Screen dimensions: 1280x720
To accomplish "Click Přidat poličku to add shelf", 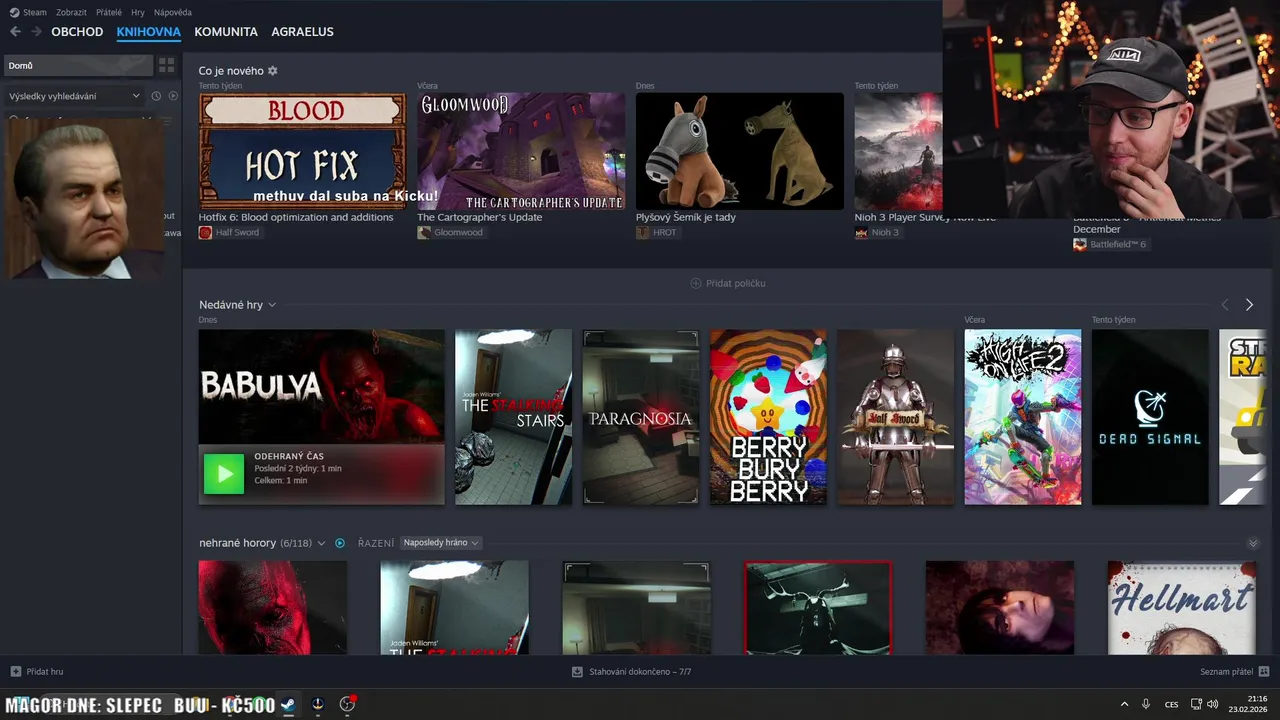I will tap(728, 283).
